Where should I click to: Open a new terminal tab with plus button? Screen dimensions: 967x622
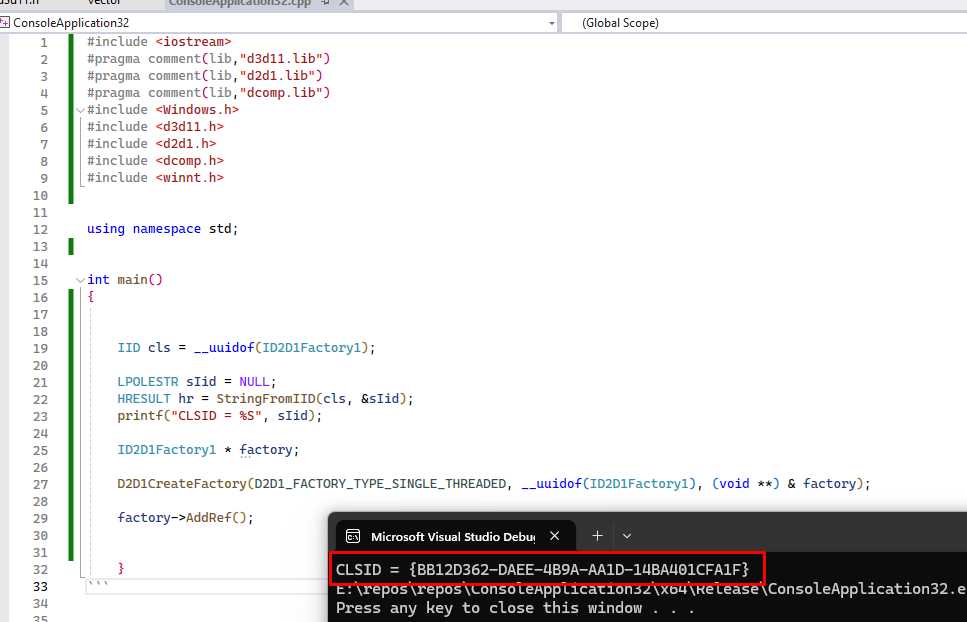click(597, 536)
